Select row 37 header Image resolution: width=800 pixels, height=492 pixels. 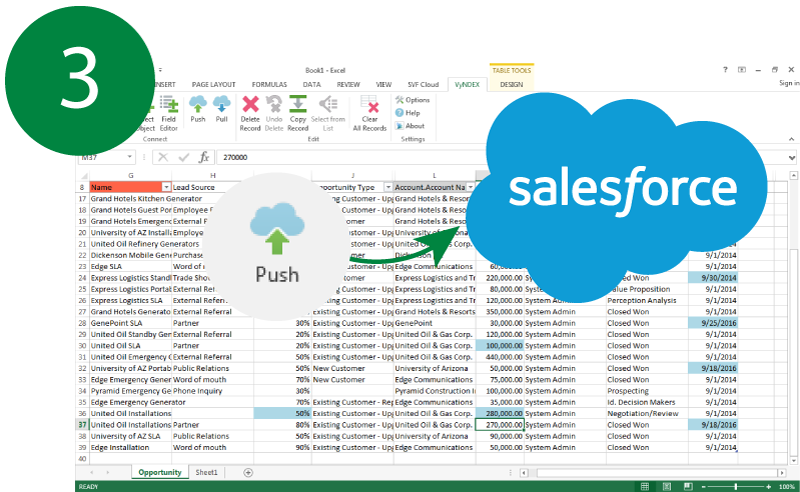(x=82, y=425)
